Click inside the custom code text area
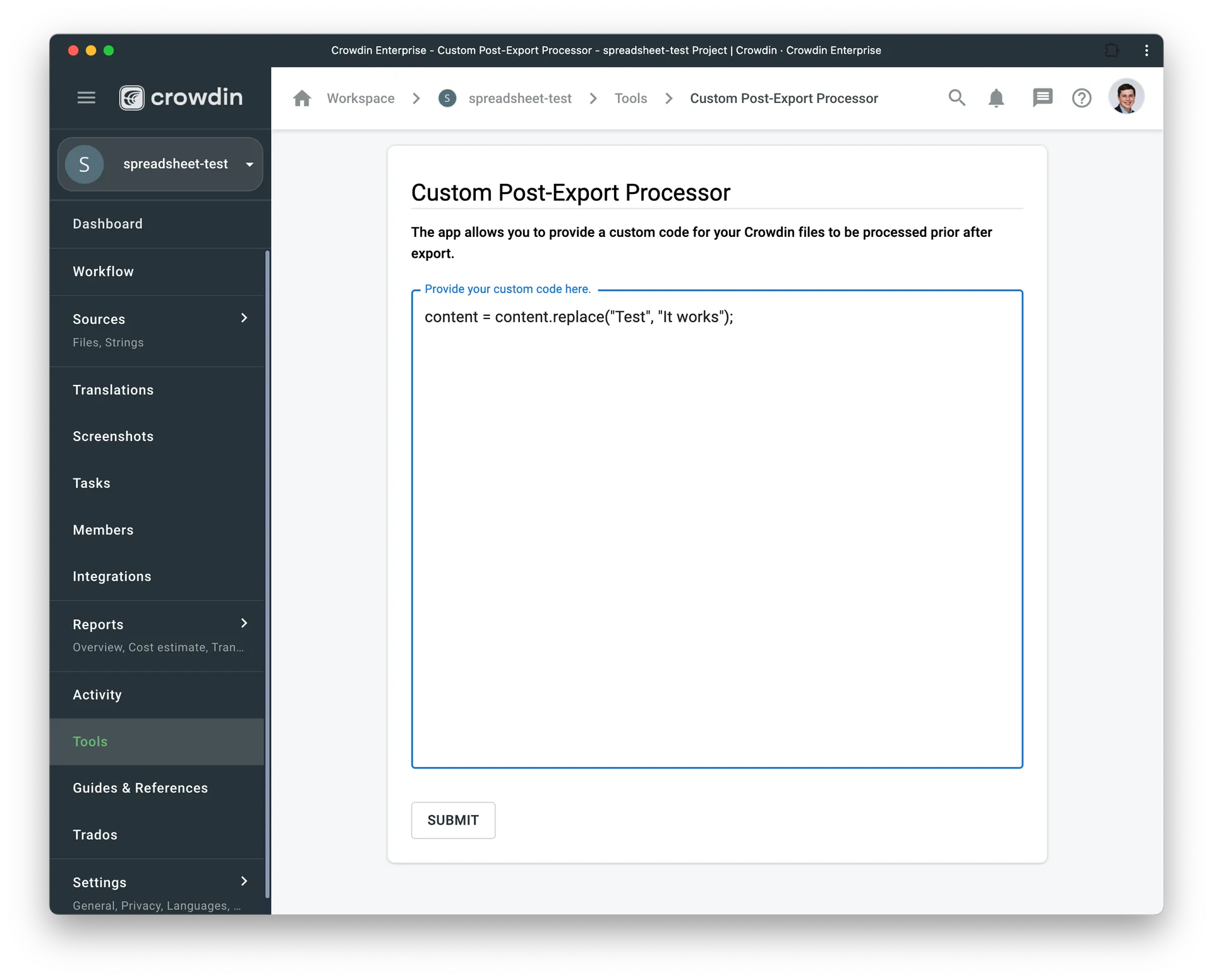The height and width of the screenshot is (980, 1213). tap(717, 529)
